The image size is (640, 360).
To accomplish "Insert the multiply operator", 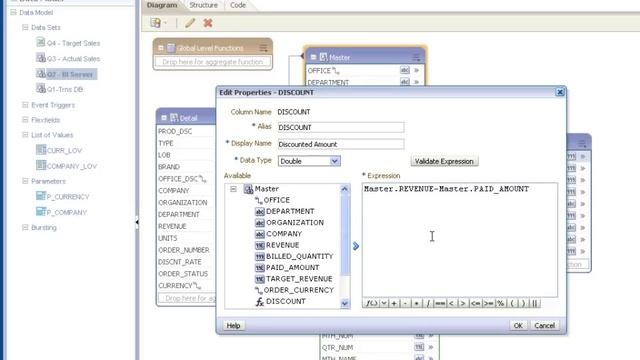I will pos(416,303).
